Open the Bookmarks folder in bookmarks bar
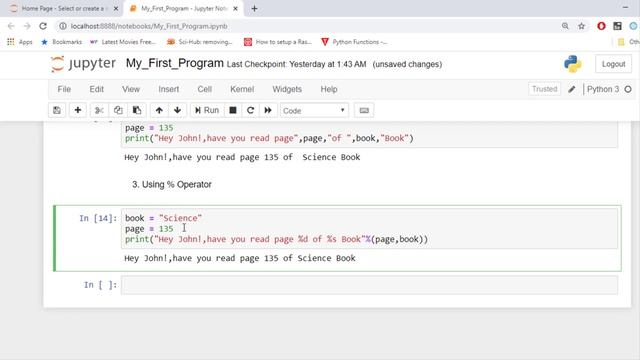 [x=61, y=42]
